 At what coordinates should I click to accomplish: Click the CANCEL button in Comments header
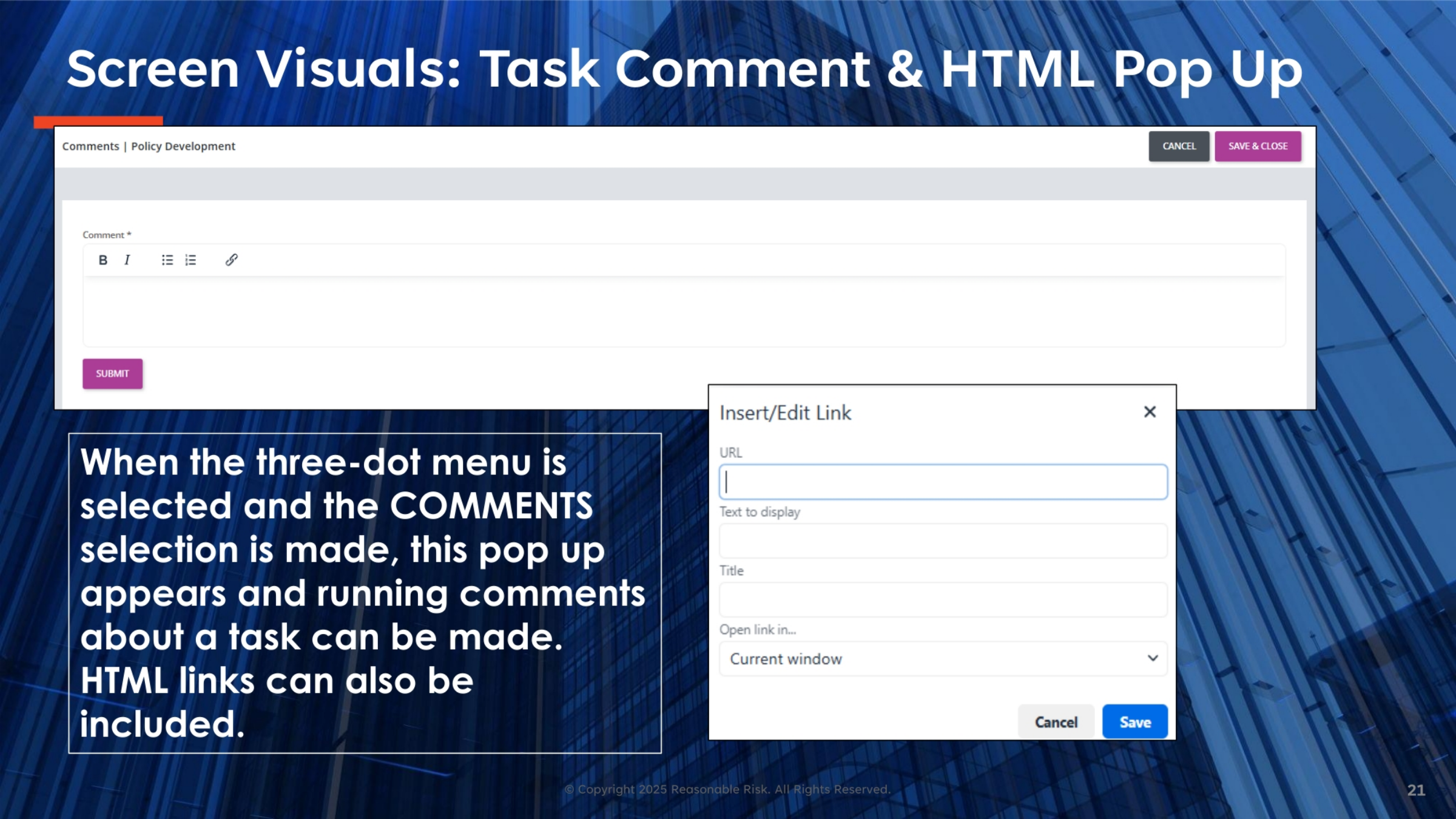1179,146
